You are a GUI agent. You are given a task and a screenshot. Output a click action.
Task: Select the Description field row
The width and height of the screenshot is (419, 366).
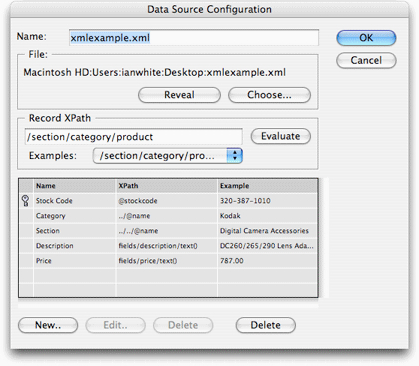point(168,246)
